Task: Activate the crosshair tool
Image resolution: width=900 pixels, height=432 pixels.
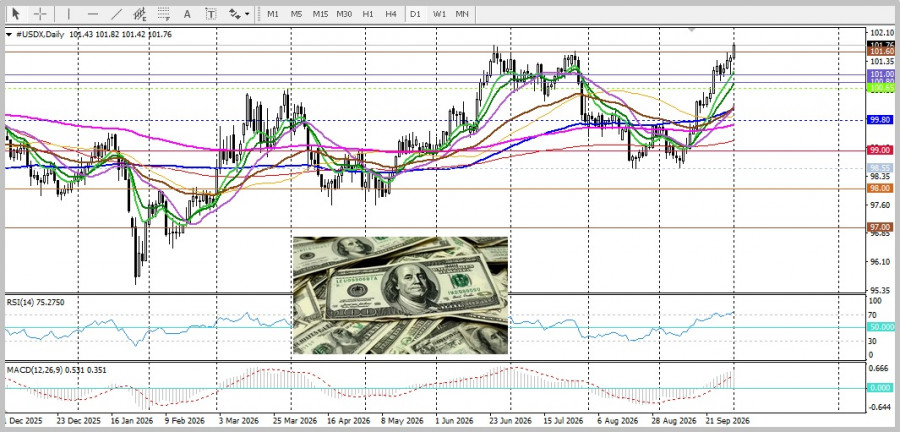Action: tap(40, 14)
